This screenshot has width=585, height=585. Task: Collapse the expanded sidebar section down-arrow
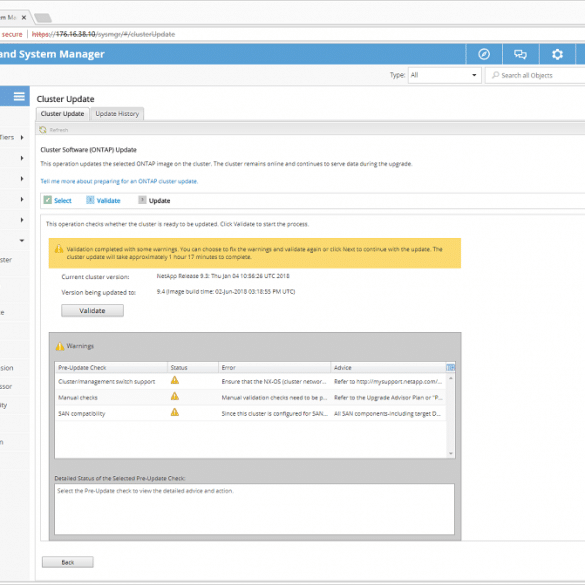[x=22, y=241]
